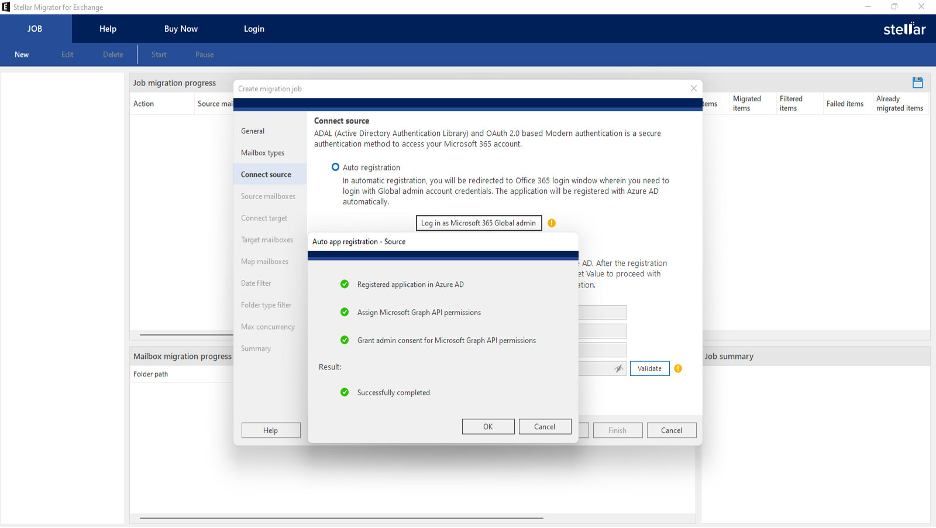Click Cancel in Create migration job wizard
The width and height of the screenshot is (936, 528).
click(x=672, y=430)
